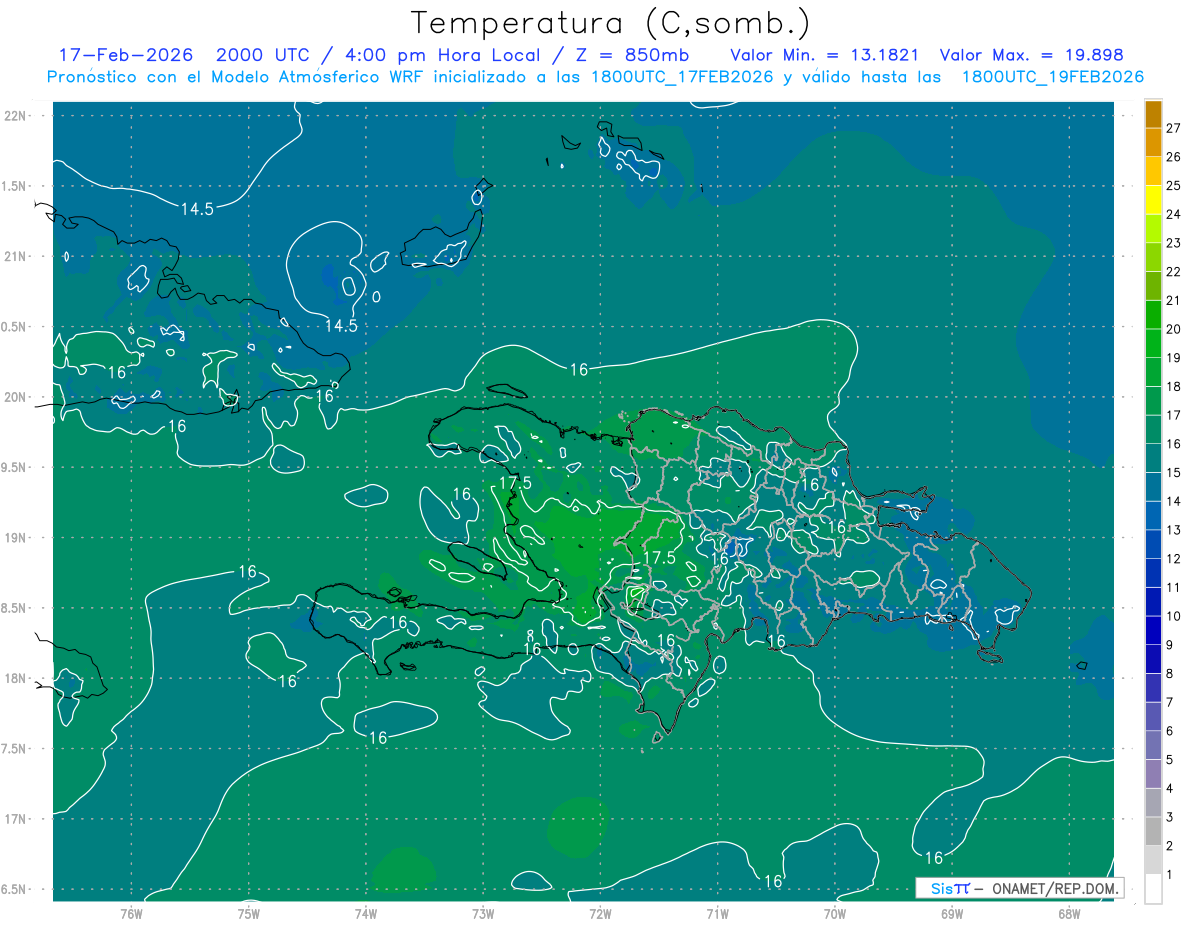
Task: Click the 68W longitude axis label
Action: [1068, 913]
